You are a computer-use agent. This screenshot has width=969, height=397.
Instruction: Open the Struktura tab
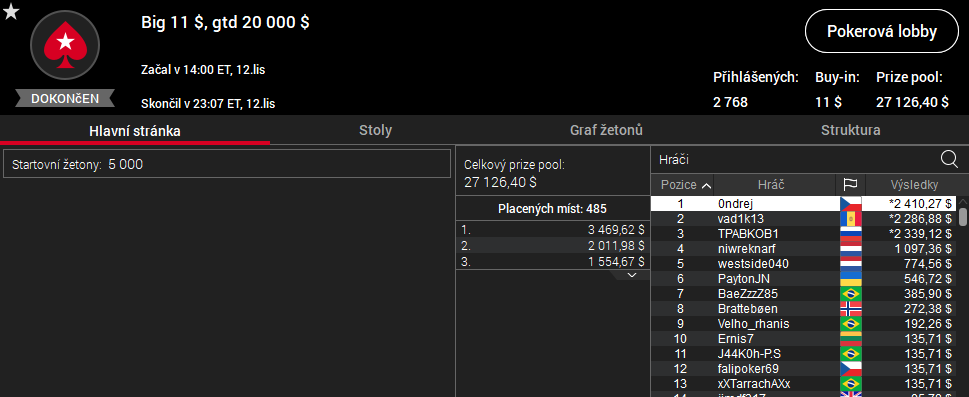tap(850, 130)
